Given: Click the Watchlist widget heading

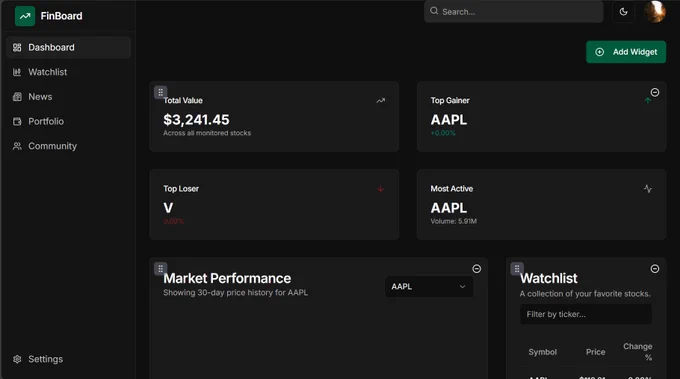Looking at the screenshot, I should coord(549,278).
